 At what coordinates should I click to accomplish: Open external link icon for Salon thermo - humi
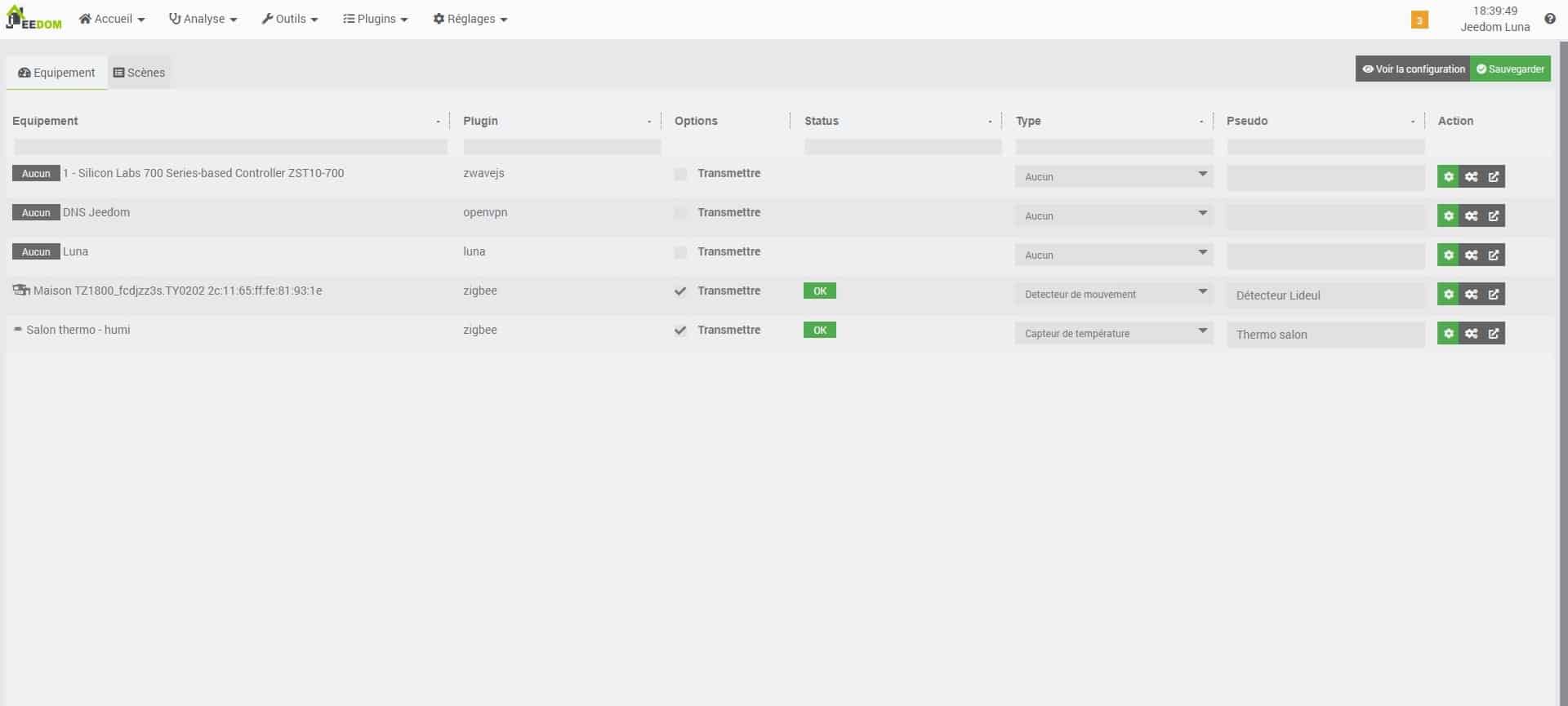pos(1494,333)
